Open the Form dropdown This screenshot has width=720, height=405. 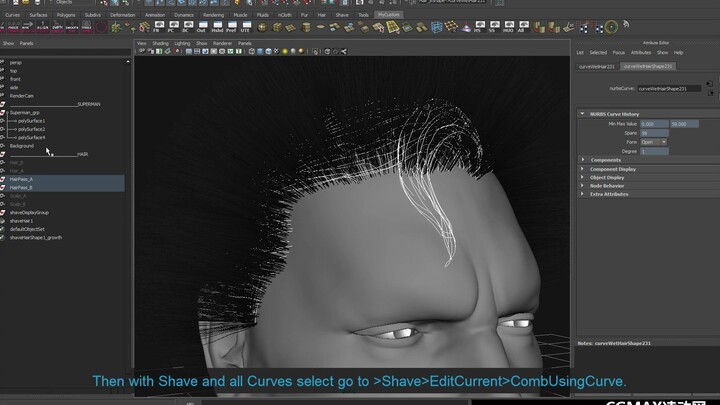pos(654,142)
